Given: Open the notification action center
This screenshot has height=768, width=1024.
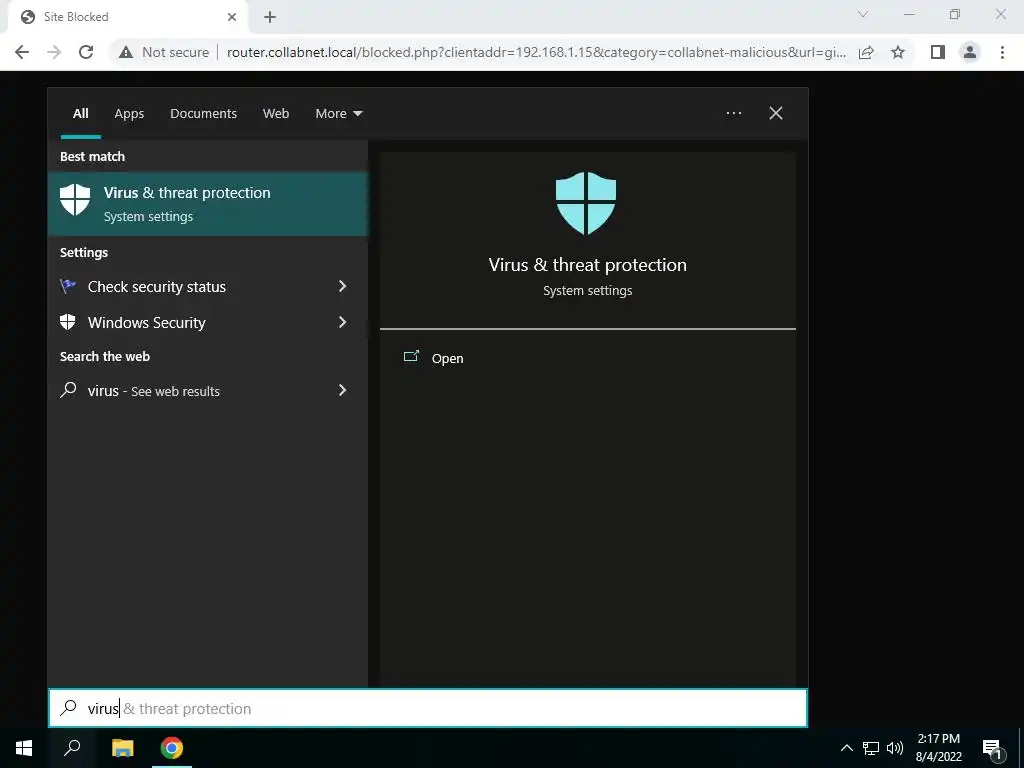Looking at the screenshot, I should (992, 749).
